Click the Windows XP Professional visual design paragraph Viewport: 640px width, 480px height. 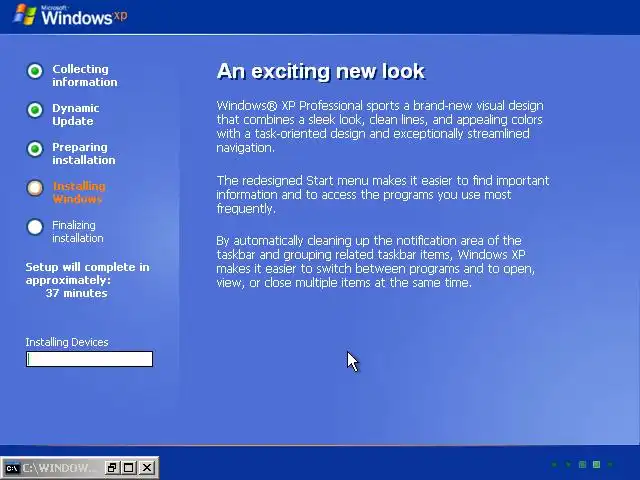pyautogui.click(x=380, y=127)
